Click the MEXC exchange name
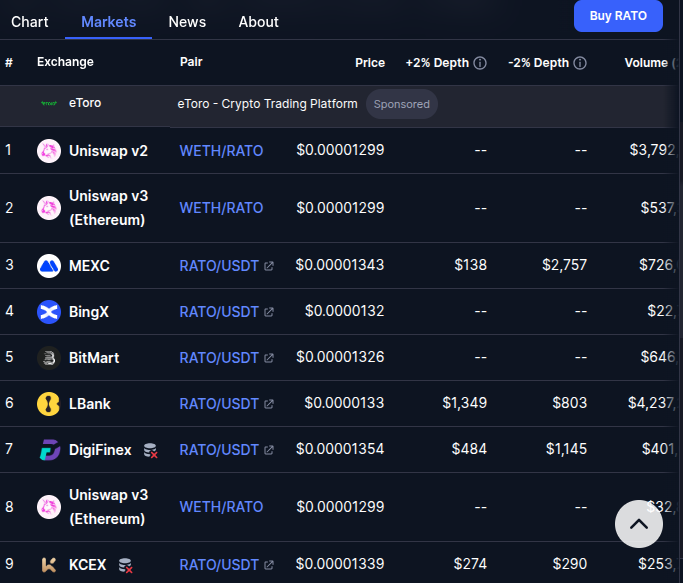 pyautogui.click(x=89, y=265)
